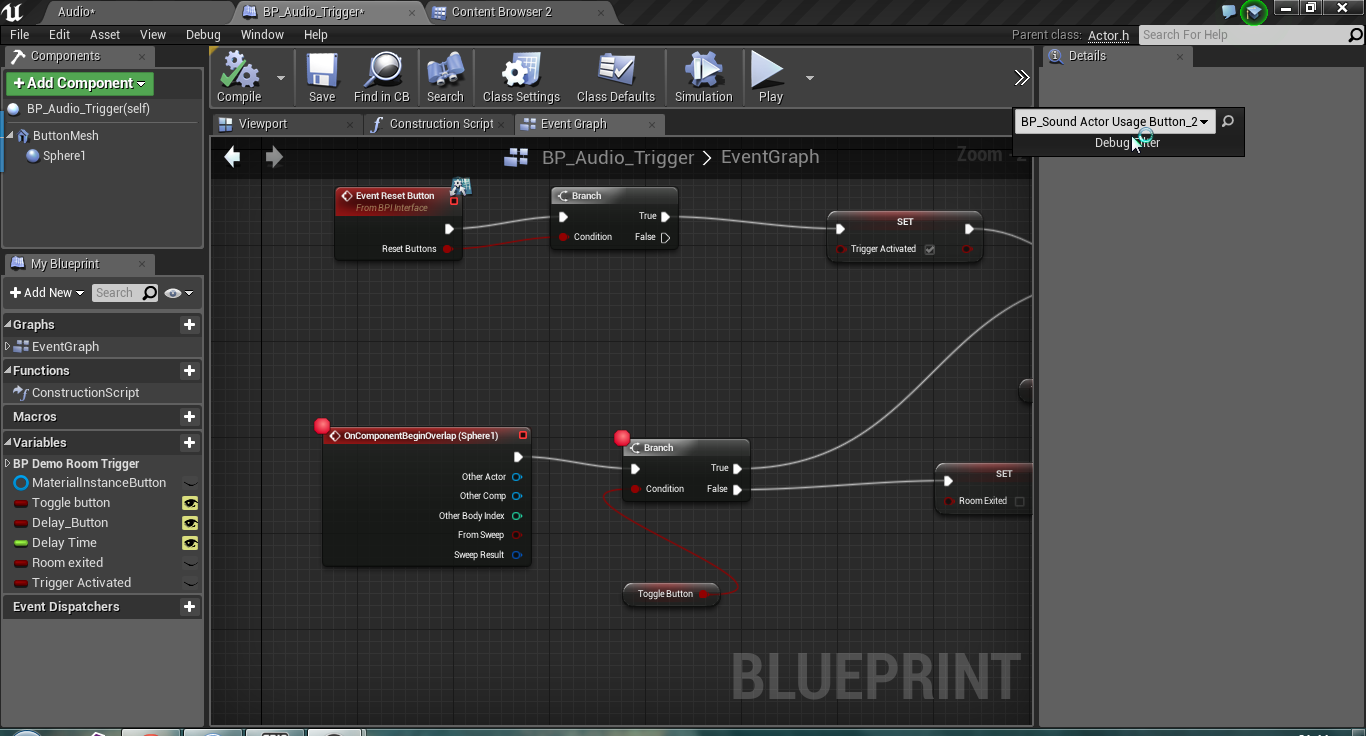Close the Event Graph tab
Screen dimensions: 1366x736
point(652,124)
